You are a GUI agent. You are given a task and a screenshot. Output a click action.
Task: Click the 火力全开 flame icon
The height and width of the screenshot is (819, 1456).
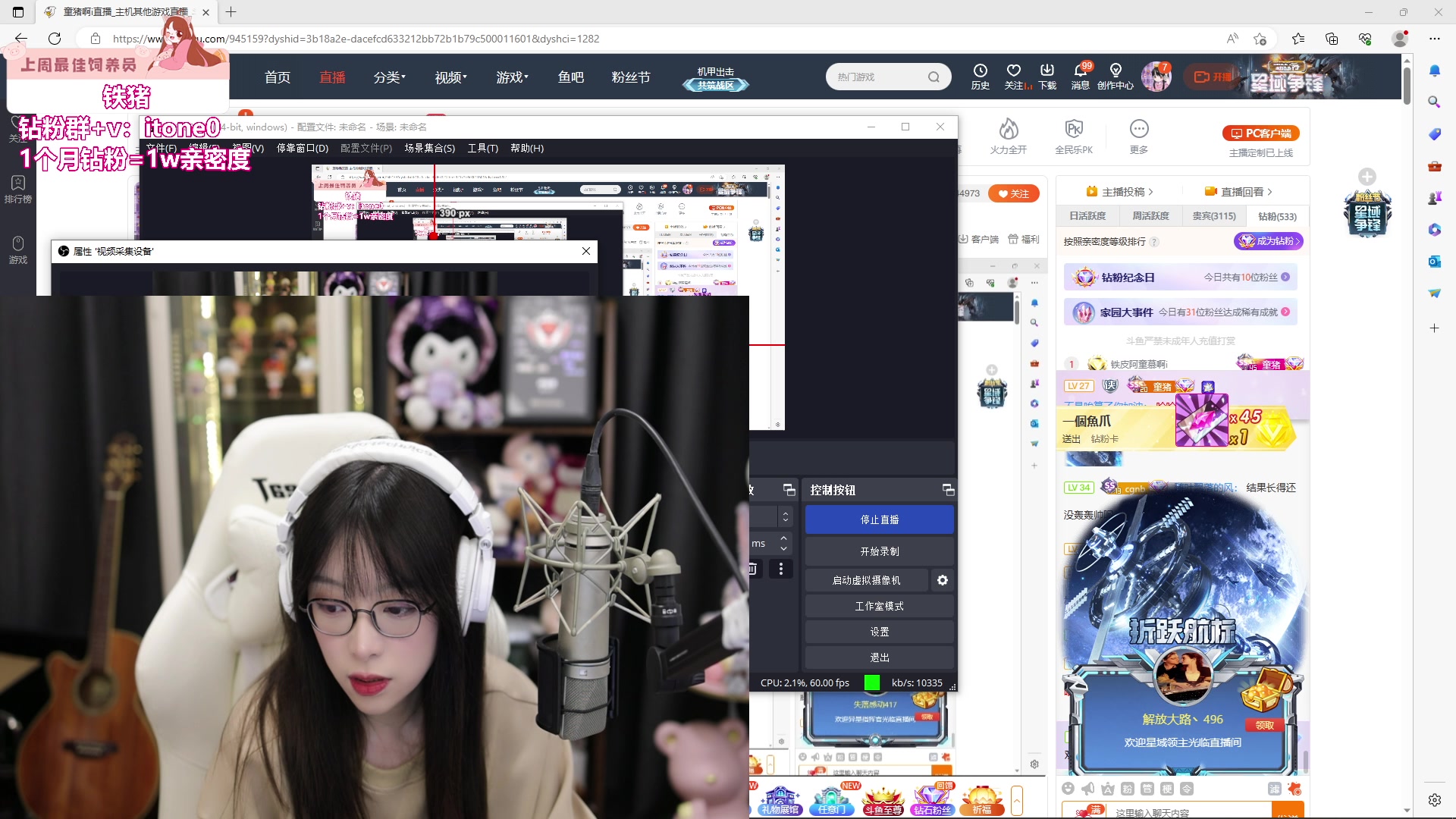pyautogui.click(x=1008, y=129)
